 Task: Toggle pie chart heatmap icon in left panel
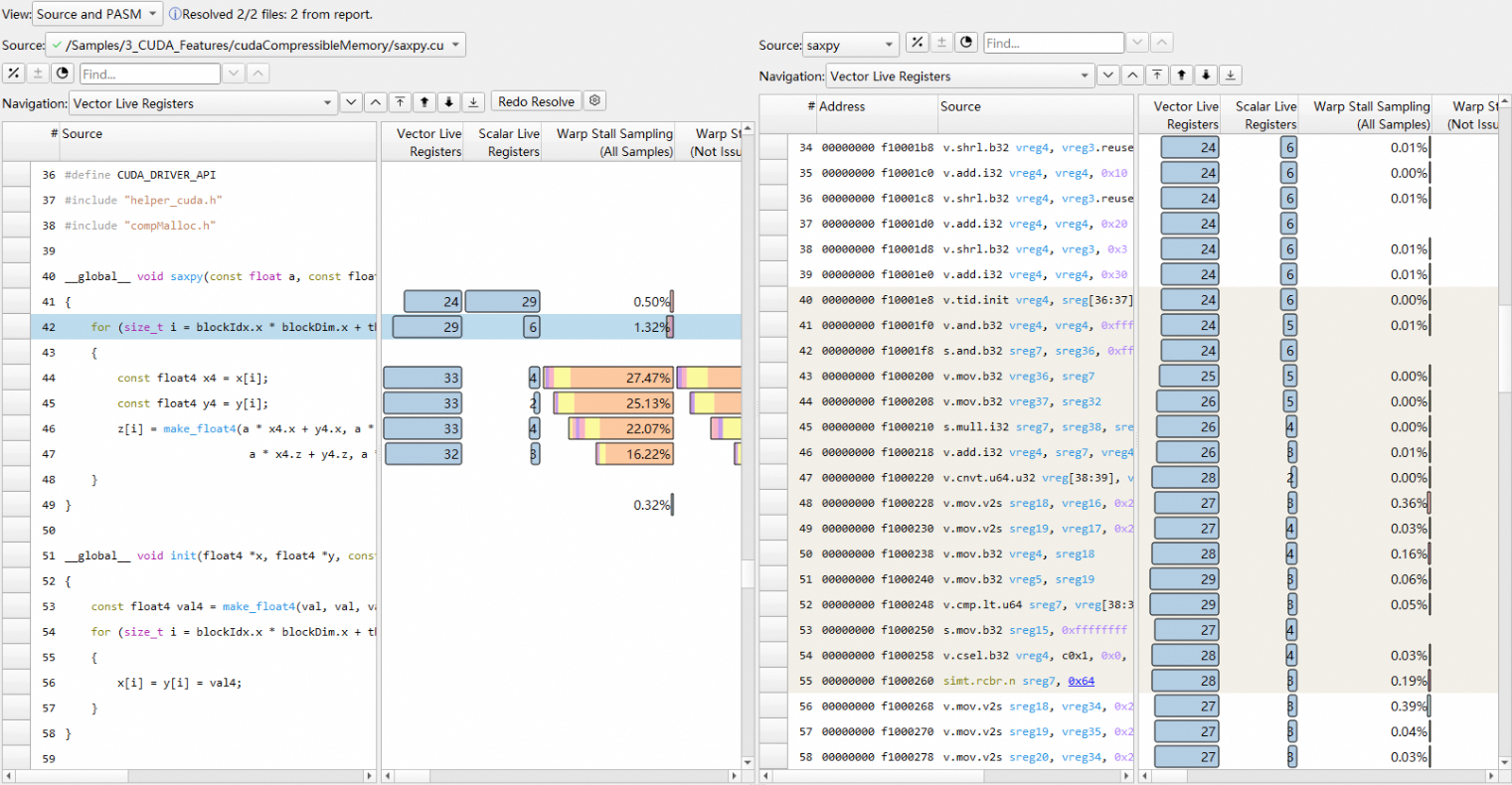click(x=63, y=74)
